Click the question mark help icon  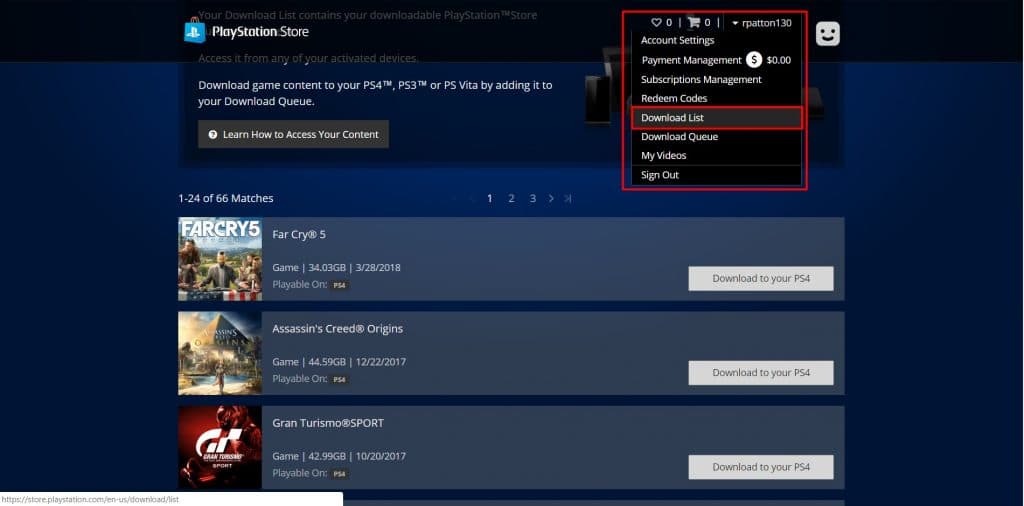pyautogui.click(x=212, y=134)
